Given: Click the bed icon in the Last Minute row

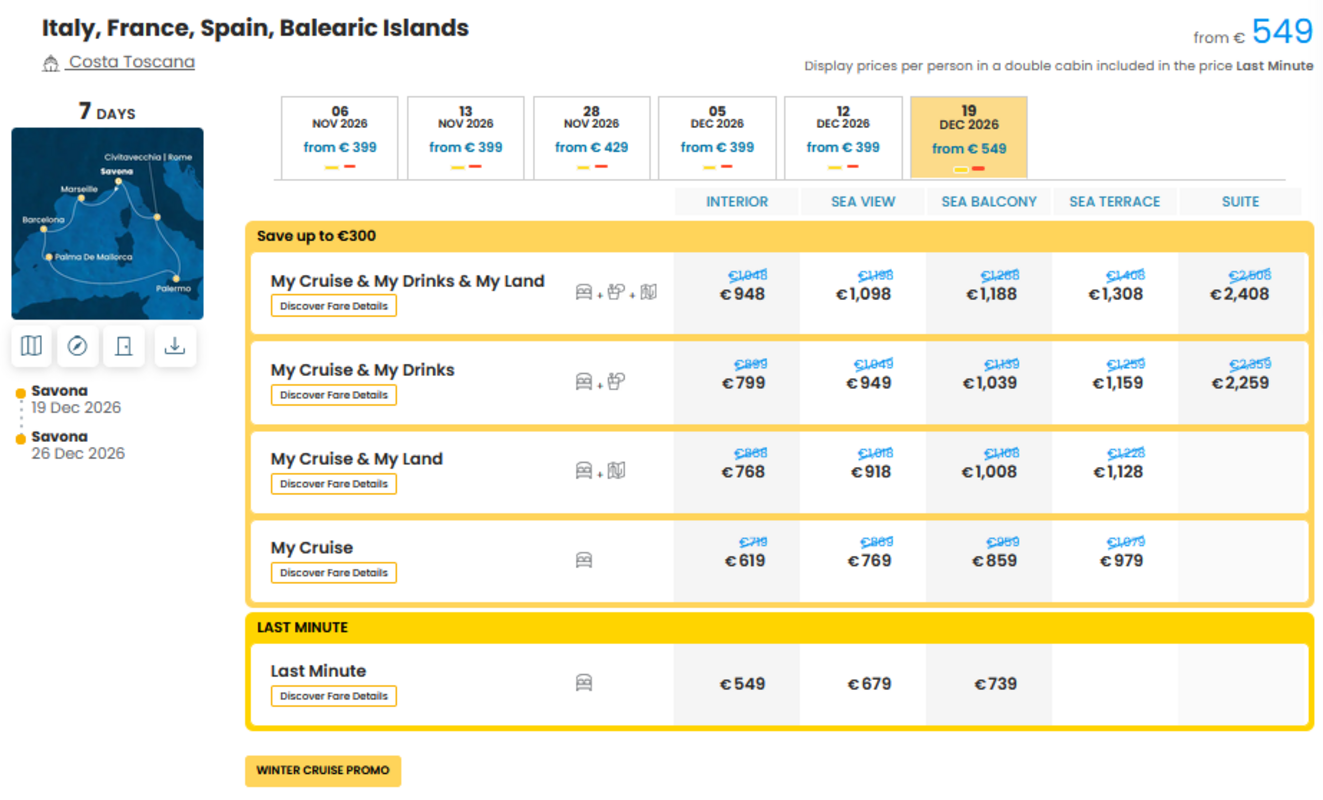Looking at the screenshot, I should 584,683.
